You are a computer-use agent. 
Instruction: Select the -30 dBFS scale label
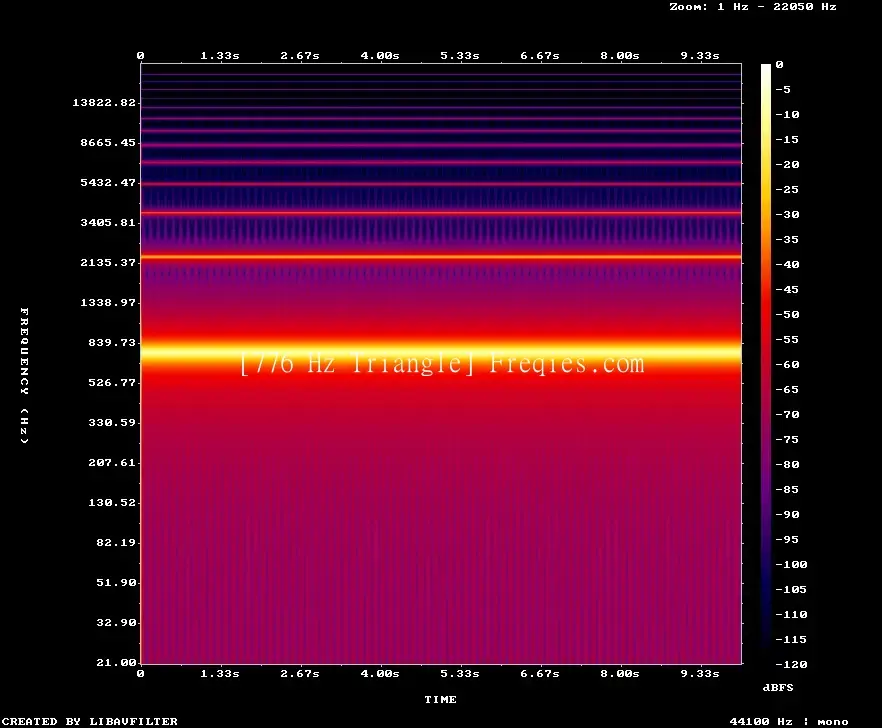(787, 214)
